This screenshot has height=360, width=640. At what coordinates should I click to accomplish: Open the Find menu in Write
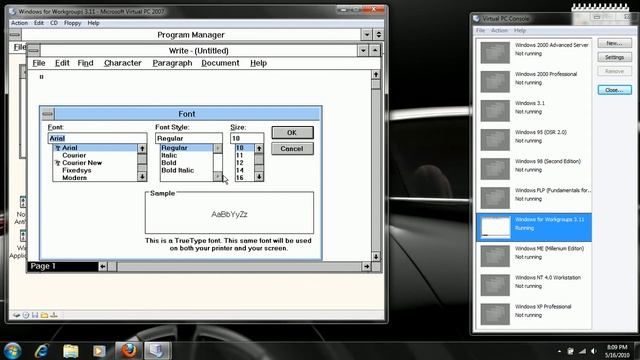coord(85,63)
